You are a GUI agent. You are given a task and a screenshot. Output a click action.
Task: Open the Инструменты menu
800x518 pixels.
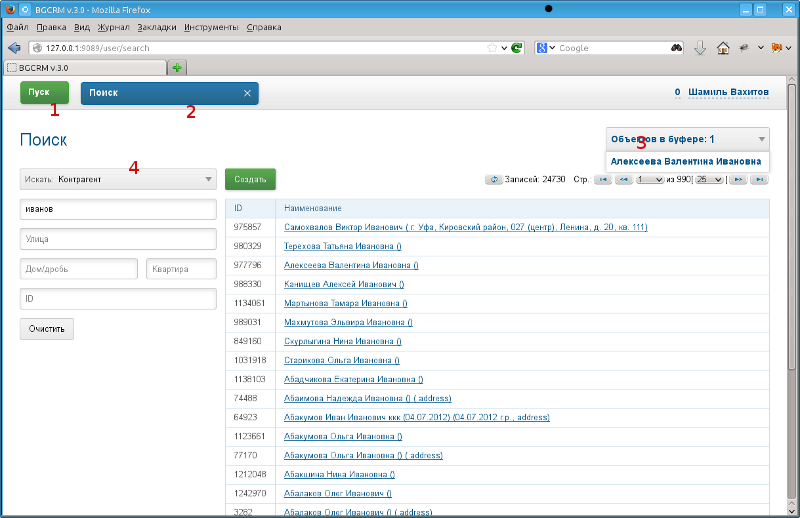tap(211, 27)
